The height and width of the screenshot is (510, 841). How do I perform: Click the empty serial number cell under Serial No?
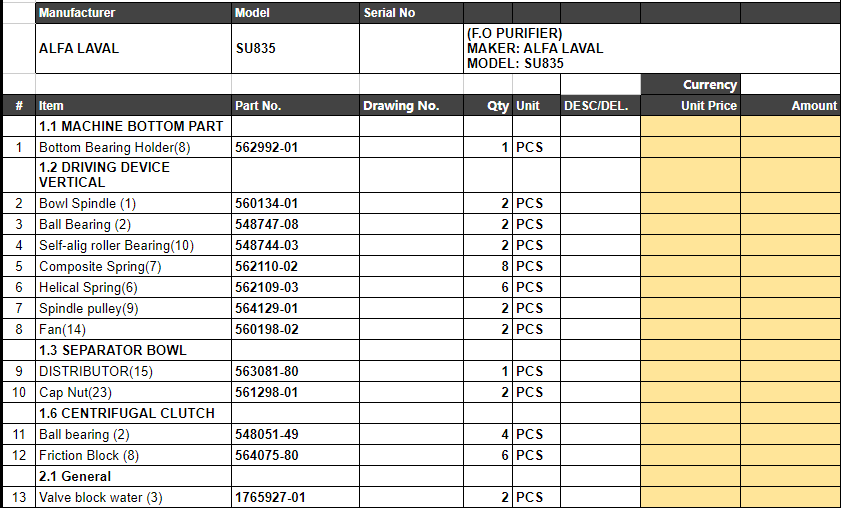point(411,48)
